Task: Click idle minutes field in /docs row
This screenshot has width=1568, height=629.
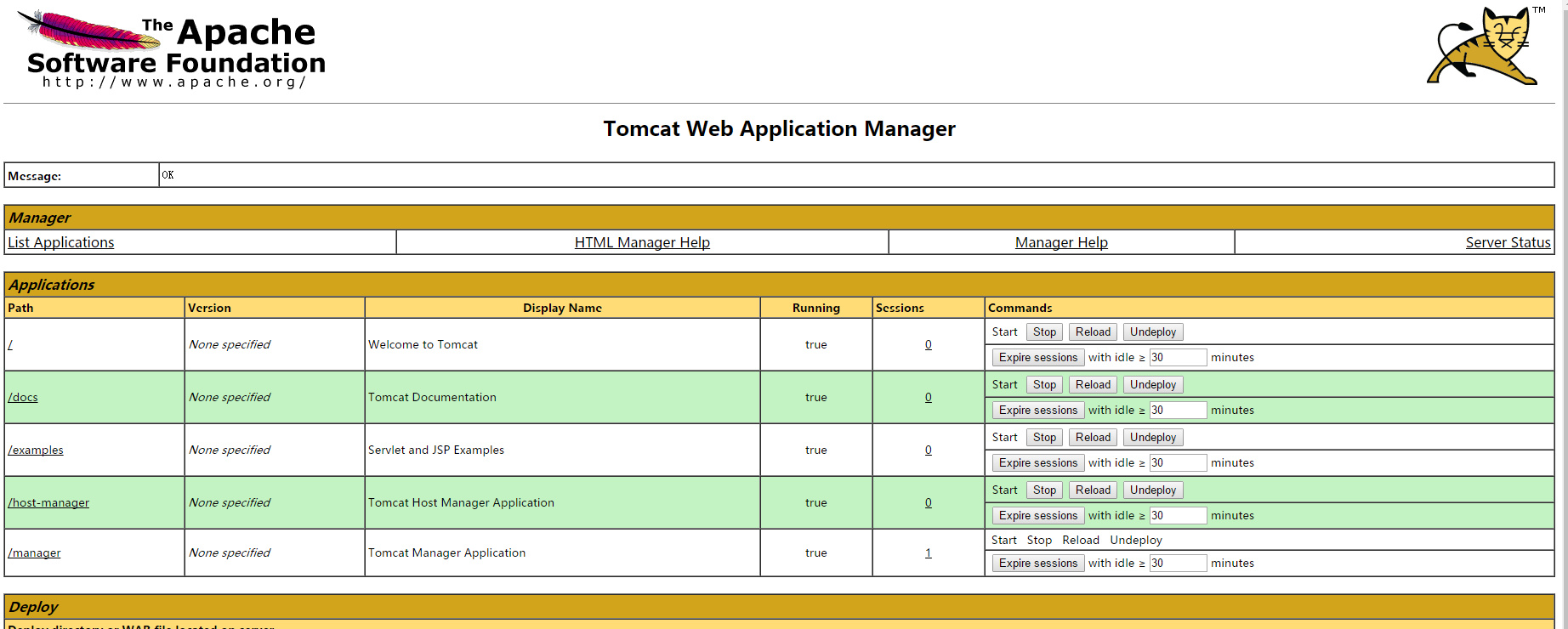Action: tap(1178, 411)
